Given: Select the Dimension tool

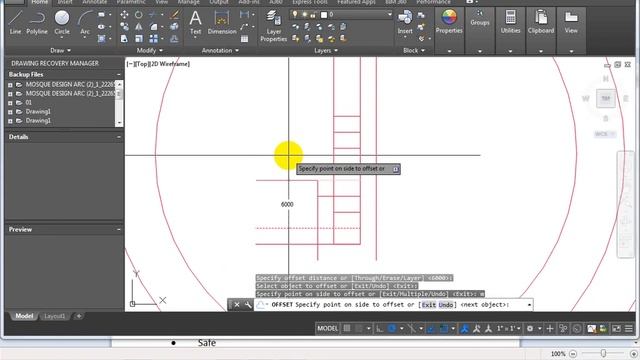Looking at the screenshot, I should (222, 22).
